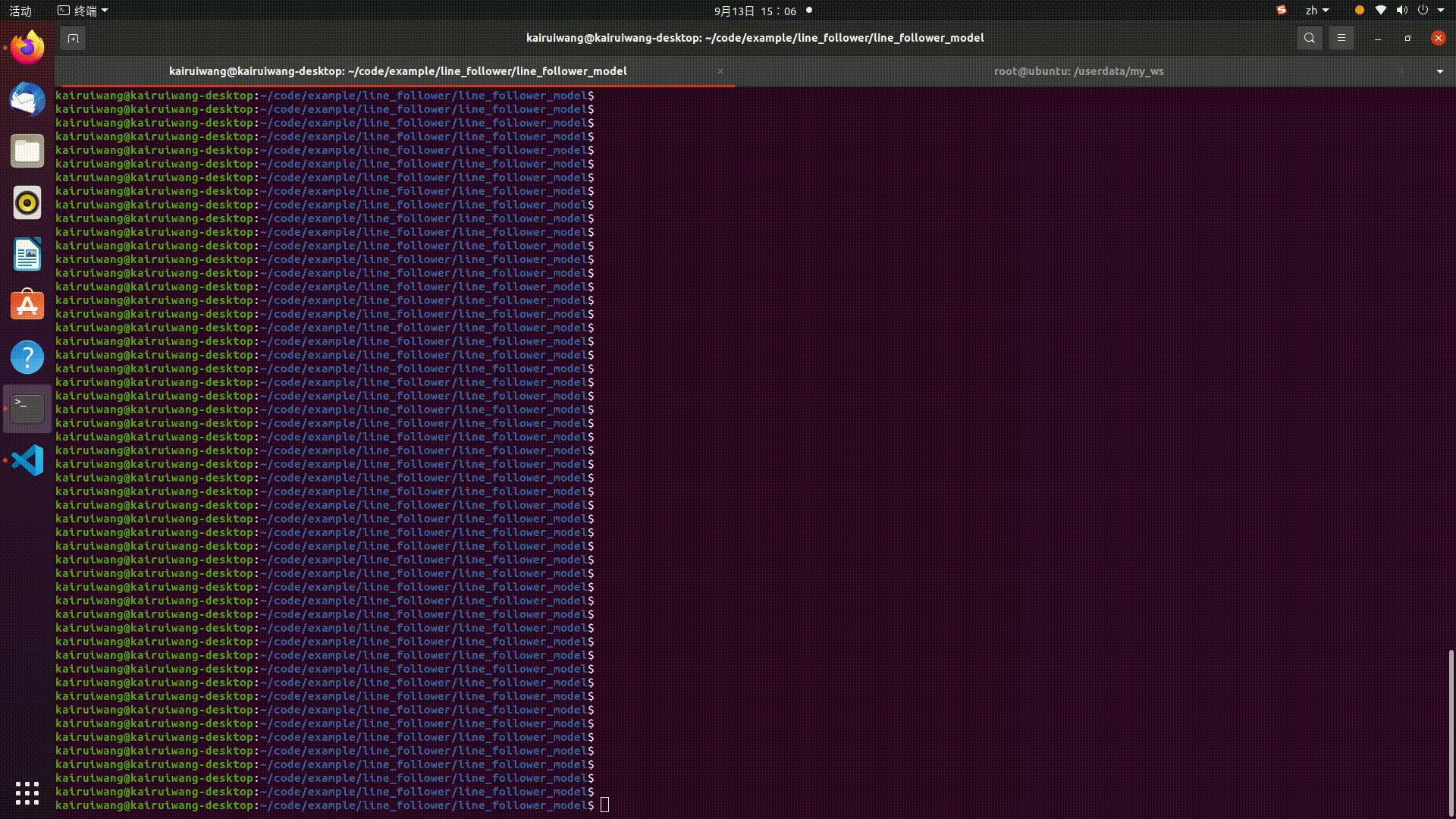This screenshot has width=1456, height=819.
Task: Close the line_follower_model terminal tab
Action: tap(720, 71)
